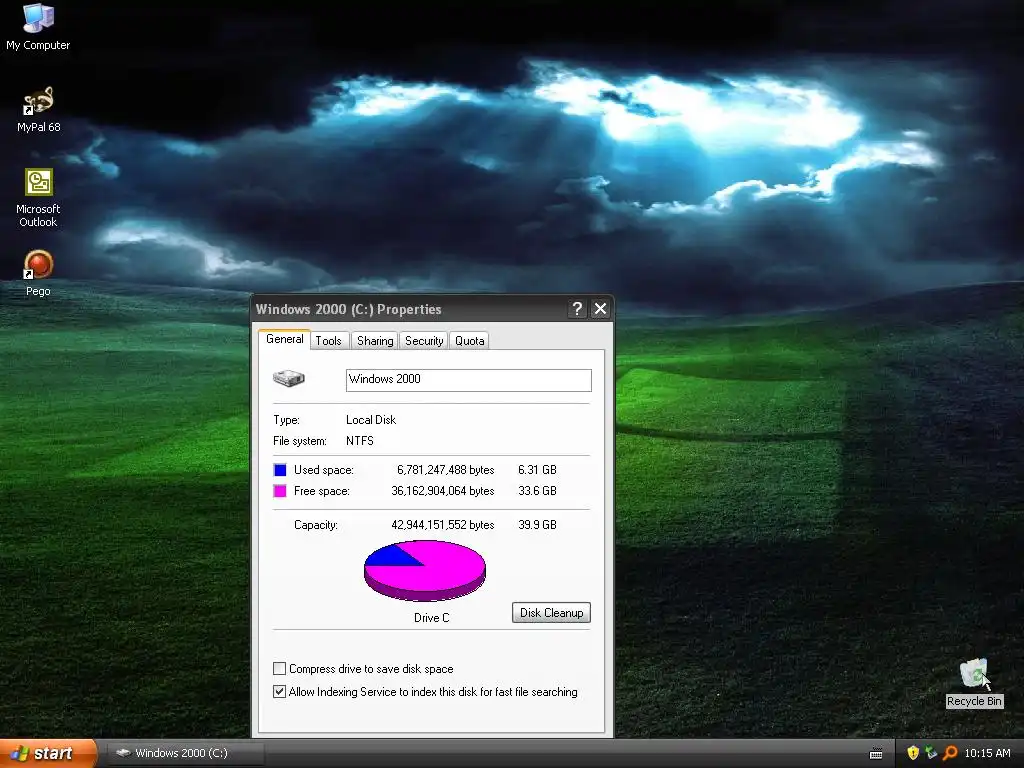Click the 42,944,151,552 bytes capacity value
Image resolution: width=1024 pixels, height=768 pixels.
click(x=443, y=525)
